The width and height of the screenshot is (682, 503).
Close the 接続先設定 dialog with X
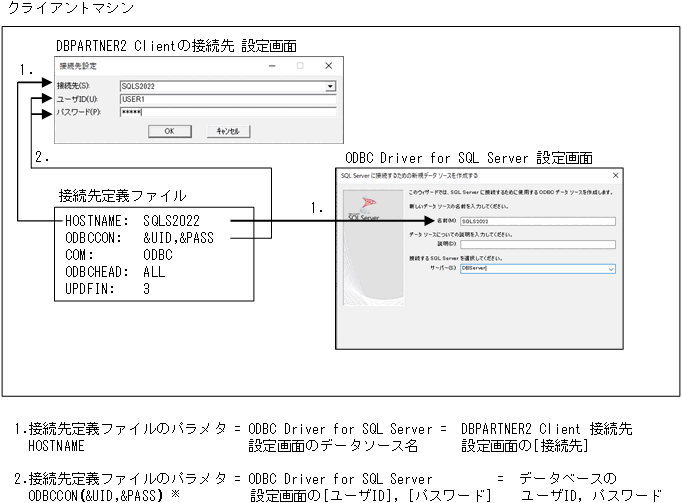(x=328, y=66)
